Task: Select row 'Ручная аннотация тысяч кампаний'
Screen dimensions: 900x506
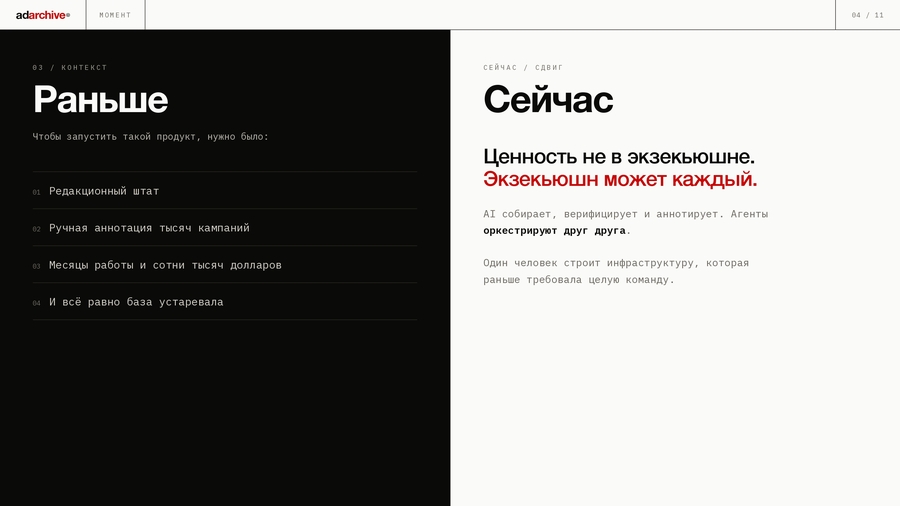Action: tap(224, 228)
